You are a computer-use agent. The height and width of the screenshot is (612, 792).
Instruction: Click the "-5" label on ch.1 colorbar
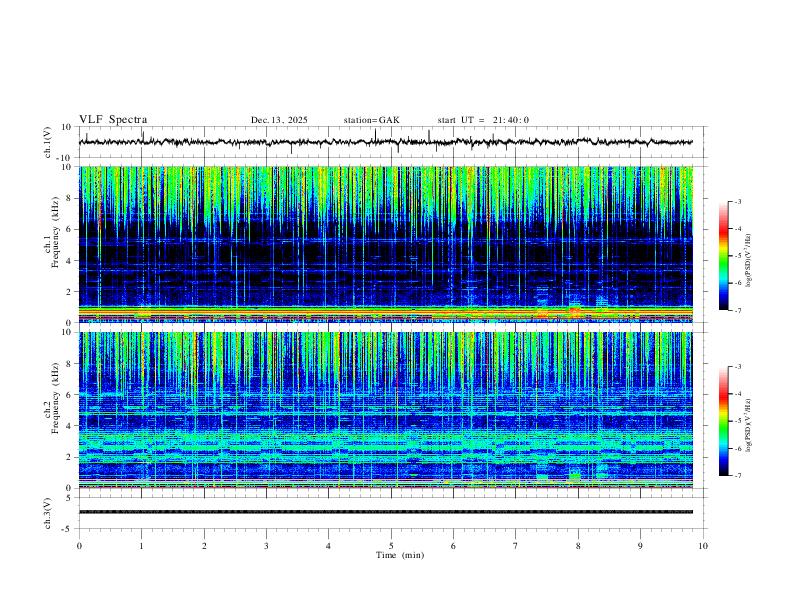point(738,256)
